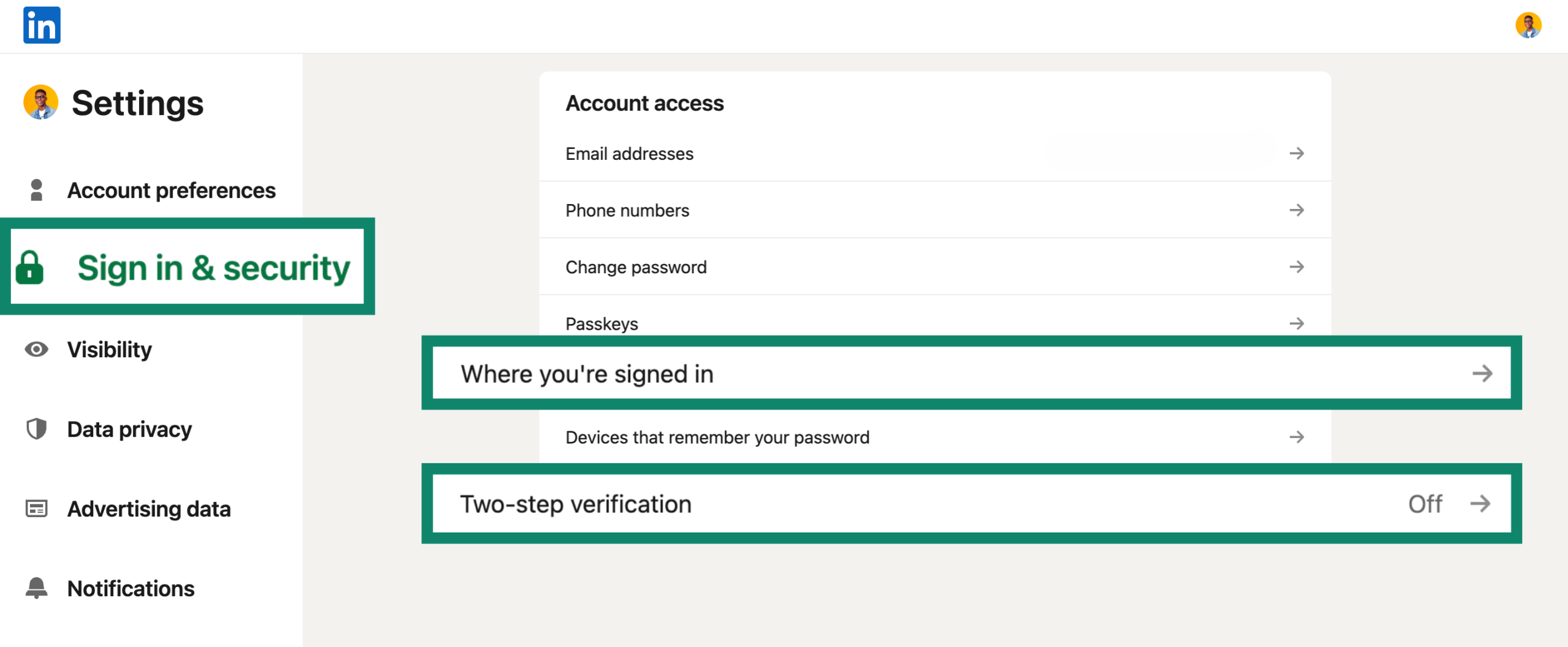Viewport: 1568px width, 647px height.
Task: Open the Phone numbers arrow
Action: [1297, 210]
